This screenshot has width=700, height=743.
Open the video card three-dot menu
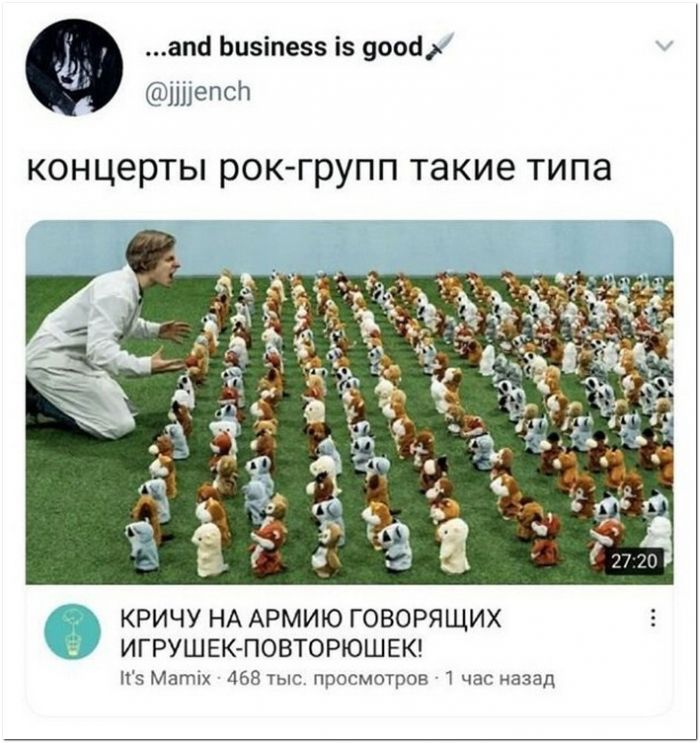(x=654, y=618)
